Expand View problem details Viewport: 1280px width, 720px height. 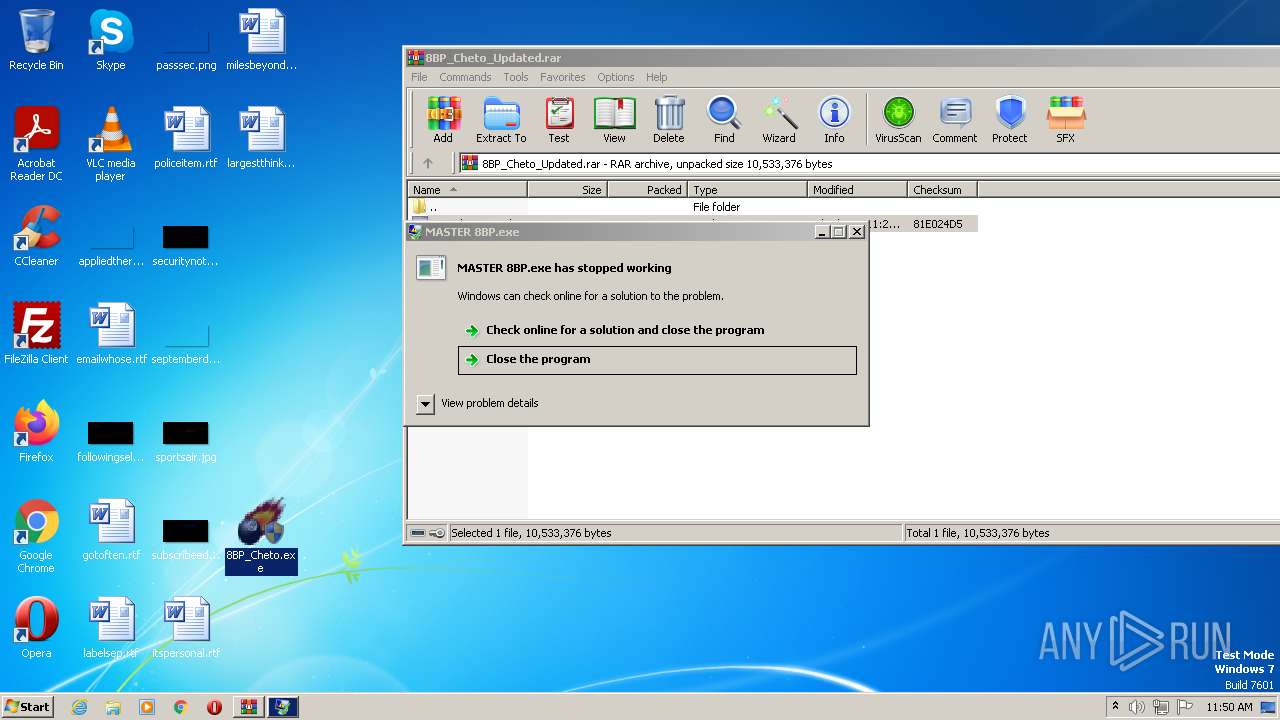point(425,403)
